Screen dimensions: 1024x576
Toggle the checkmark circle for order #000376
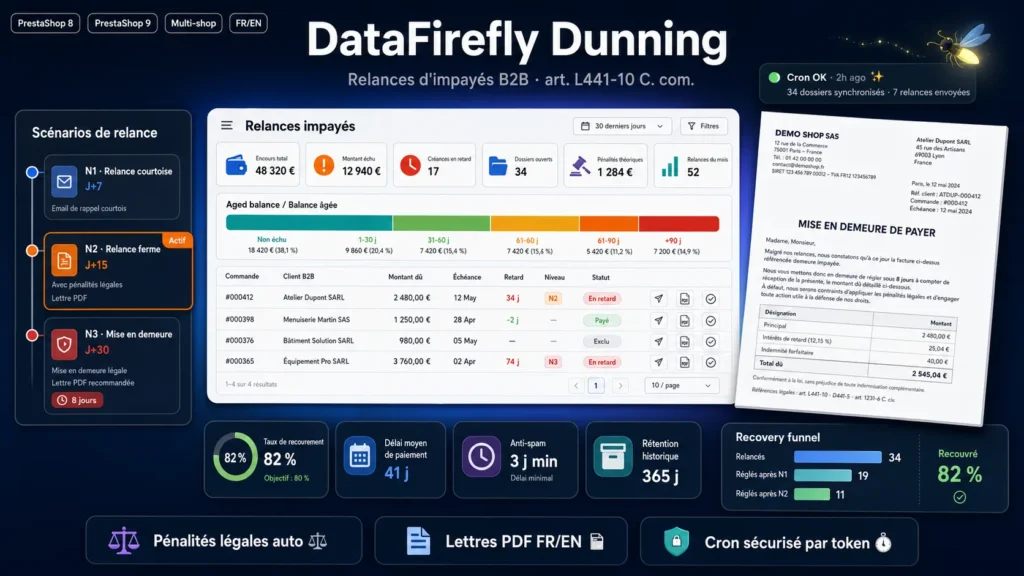click(711, 342)
